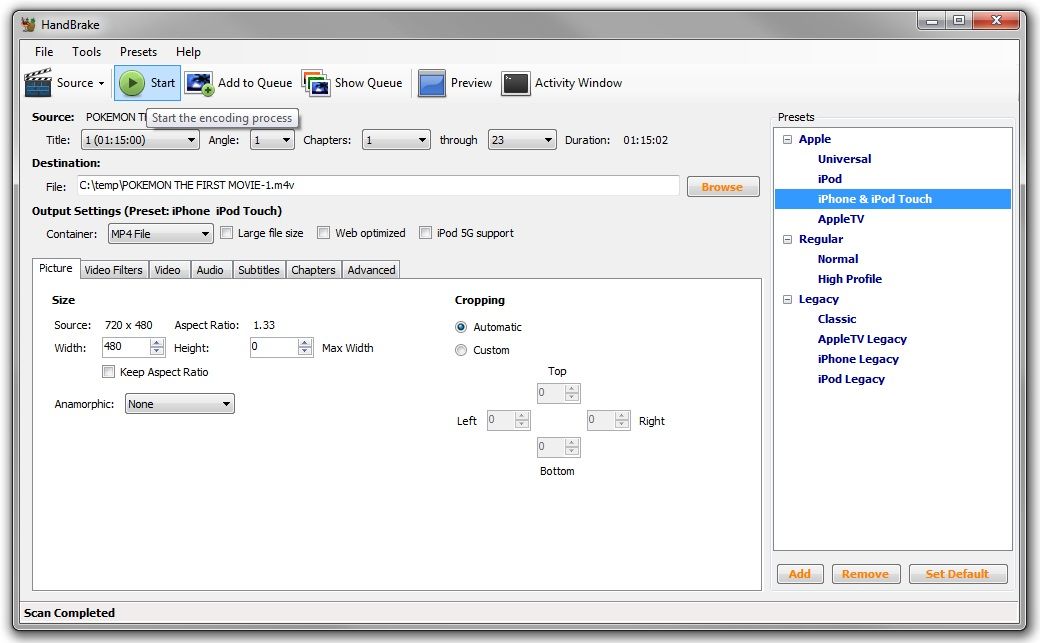Click the HandBrake title bar icon
The width and height of the screenshot is (1040, 643).
(31, 24)
